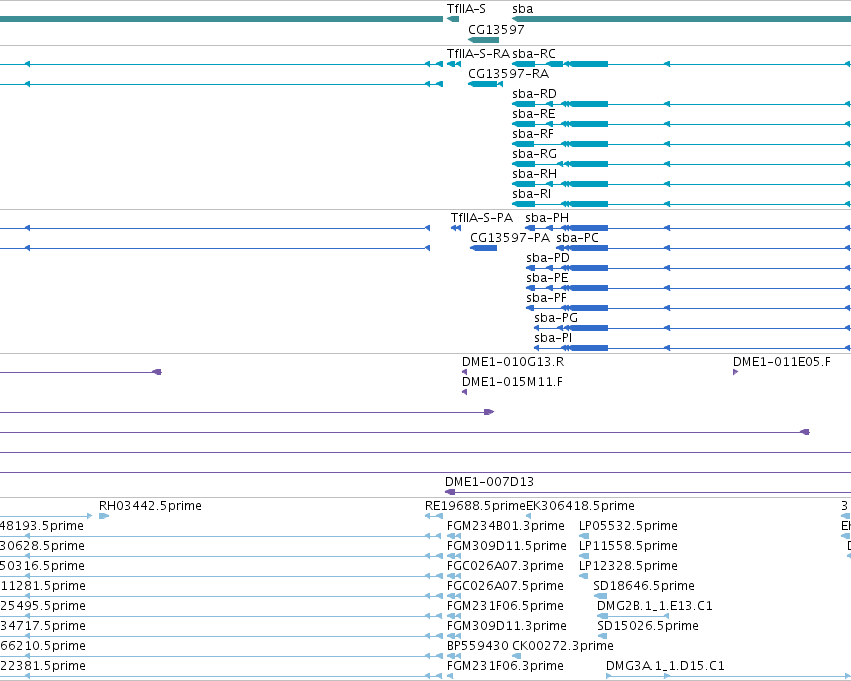Screen dimensions: 851x681
Task: Click the RE19688.5prime EST label
Action: (475, 506)
